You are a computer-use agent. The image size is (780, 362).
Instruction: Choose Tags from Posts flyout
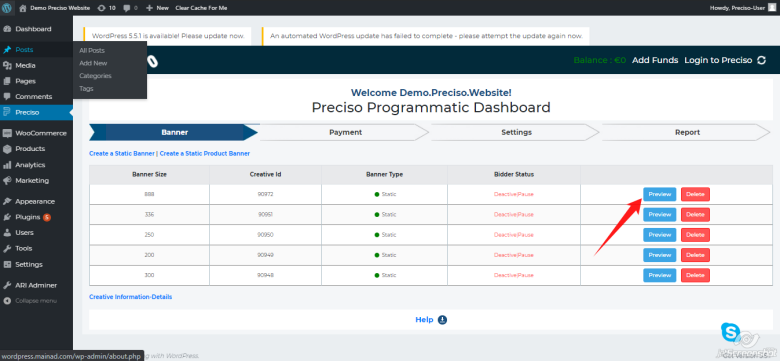click(86, 89)
